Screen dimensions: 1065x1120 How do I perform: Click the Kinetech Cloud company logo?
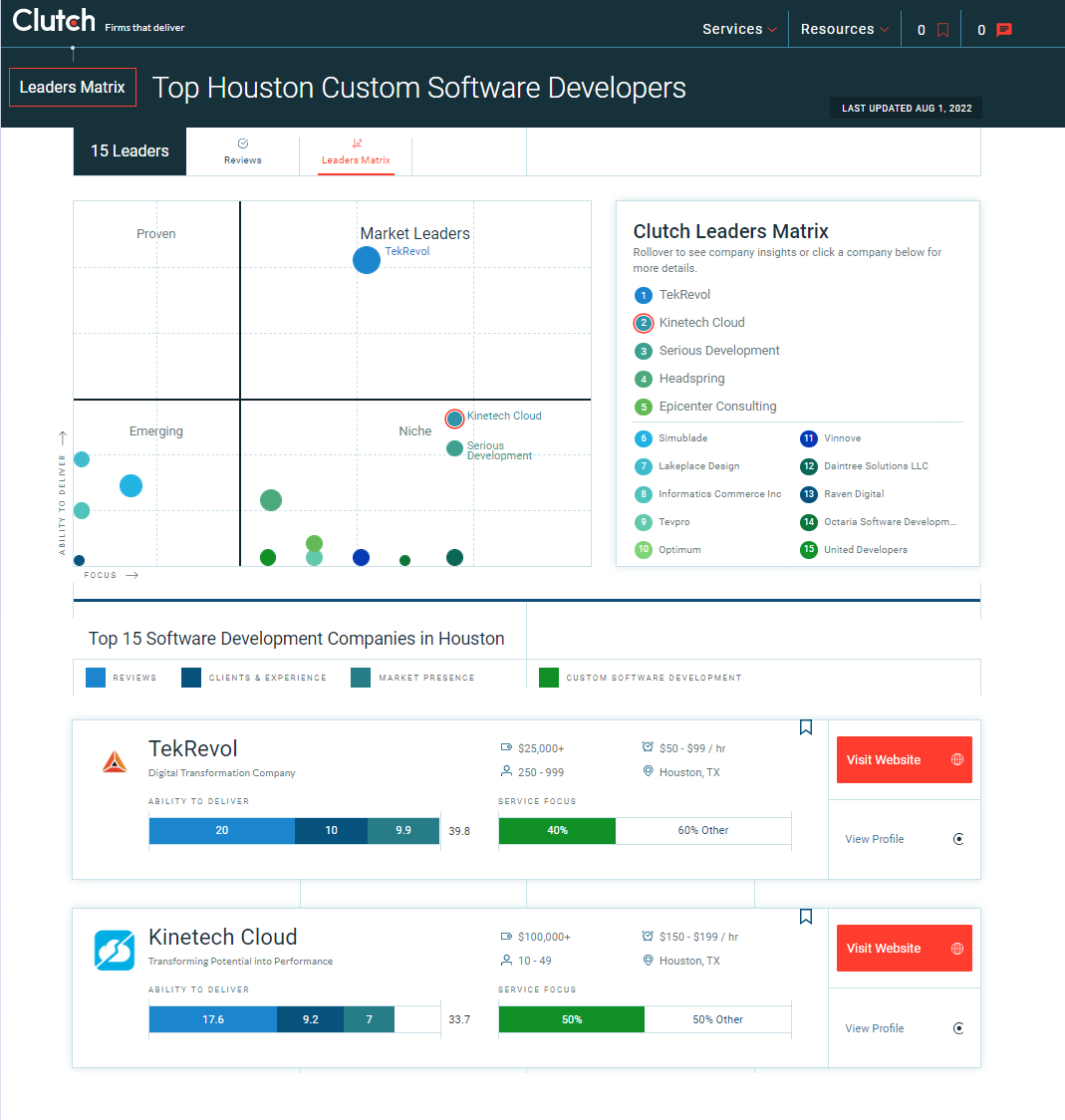115,951
